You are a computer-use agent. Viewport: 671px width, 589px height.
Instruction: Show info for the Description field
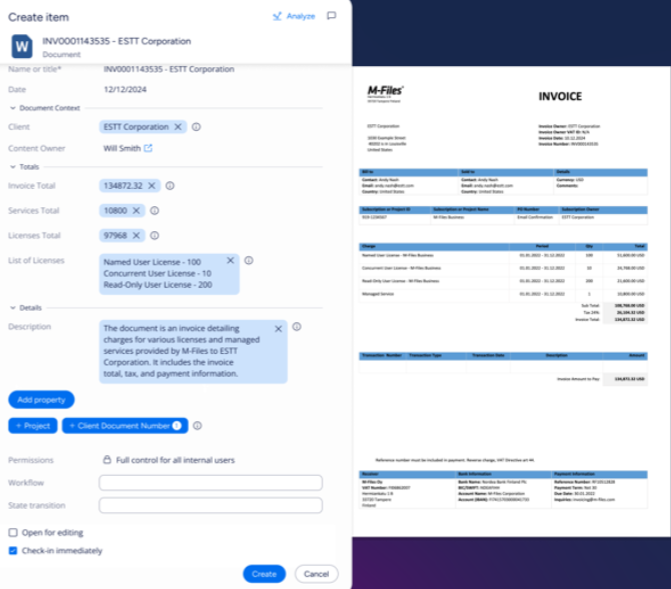coord(297,327)
